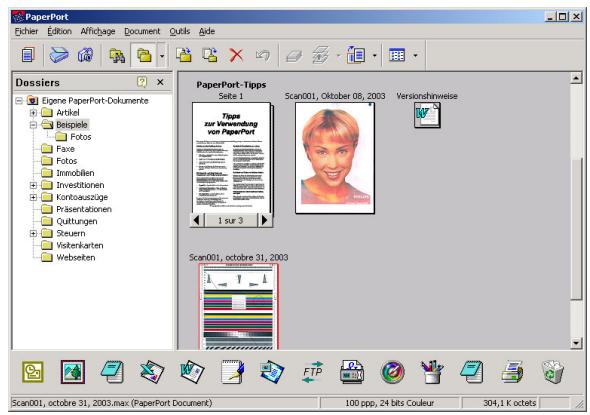
Task: Click the FTP transfer icon
Action: [x=312, y=372]
